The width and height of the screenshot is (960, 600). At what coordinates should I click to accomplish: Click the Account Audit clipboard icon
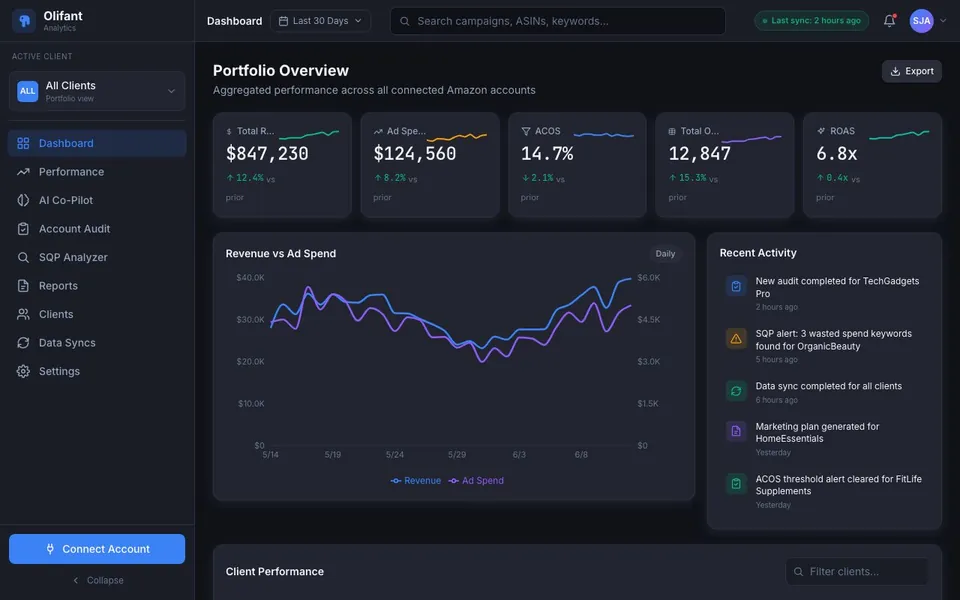tap(23, 229)
